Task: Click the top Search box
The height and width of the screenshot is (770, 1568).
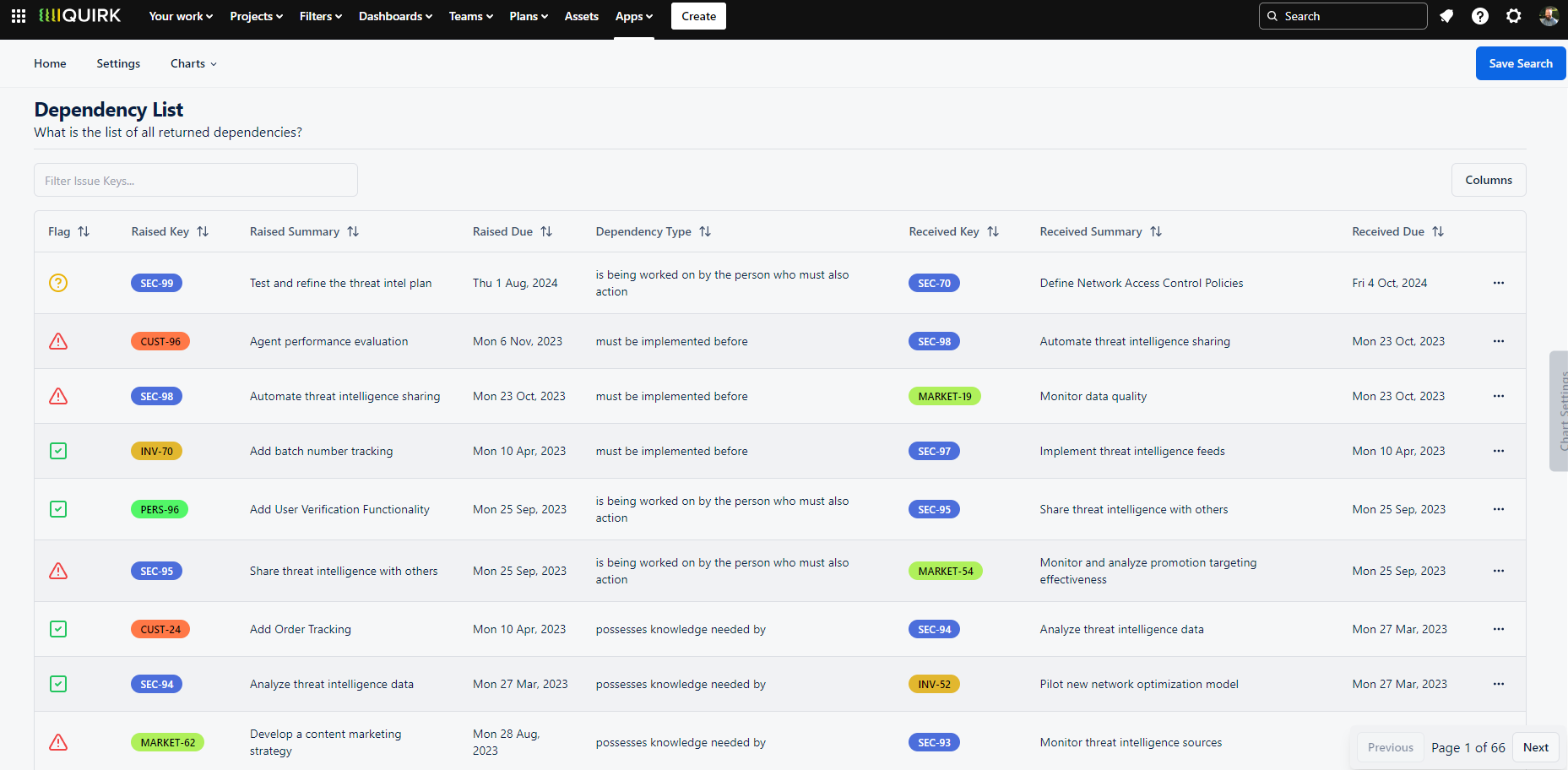Action: 1343,16
